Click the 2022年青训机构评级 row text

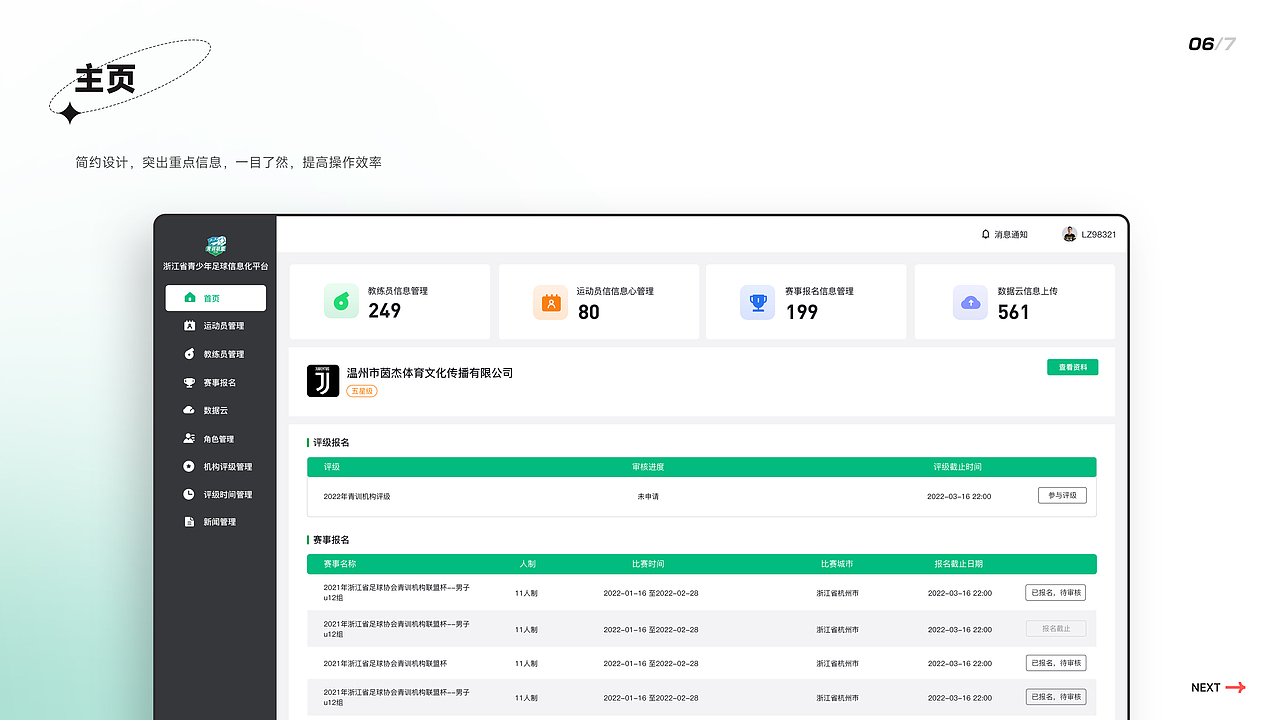point(356,496)
